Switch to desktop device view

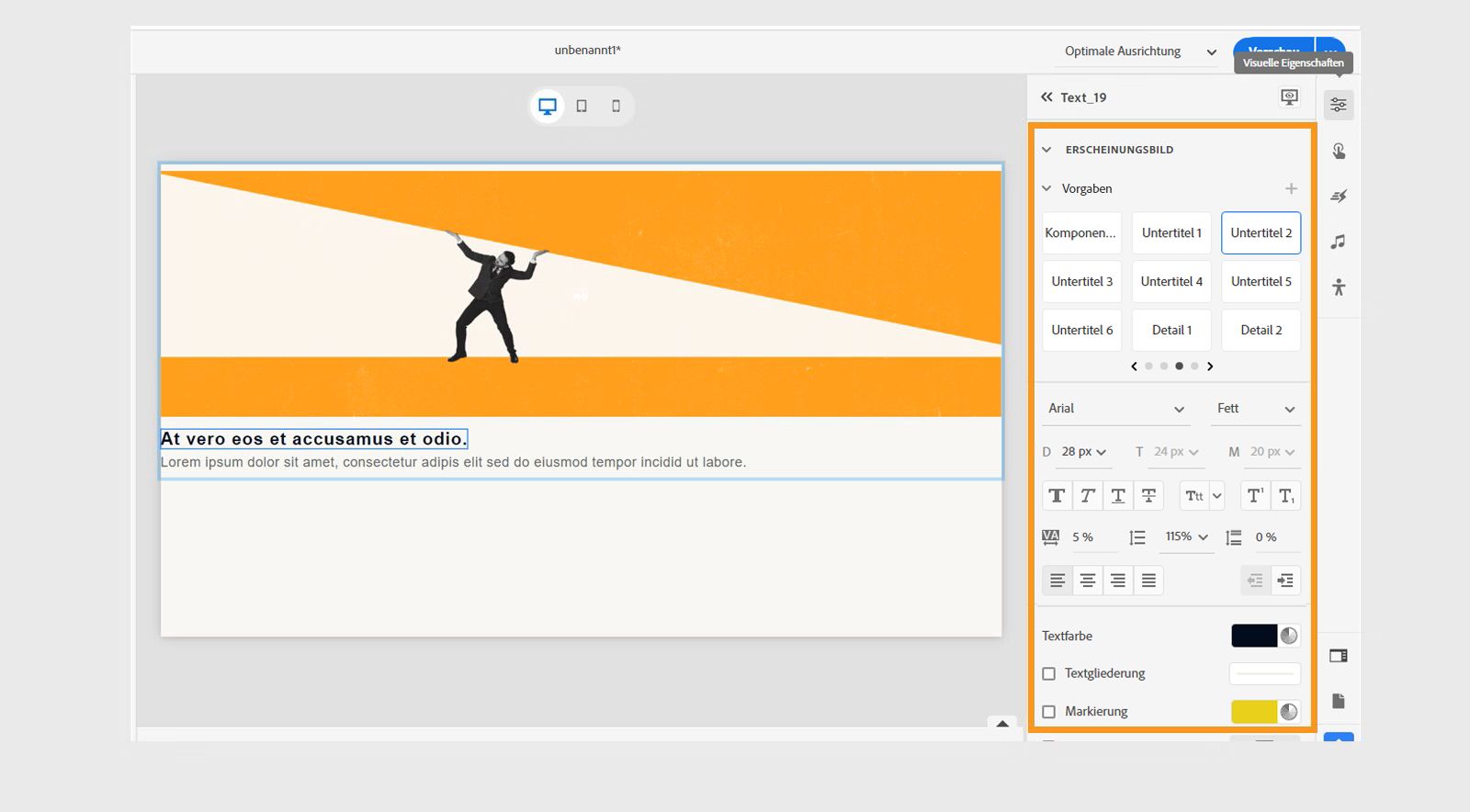click(548, 106)
